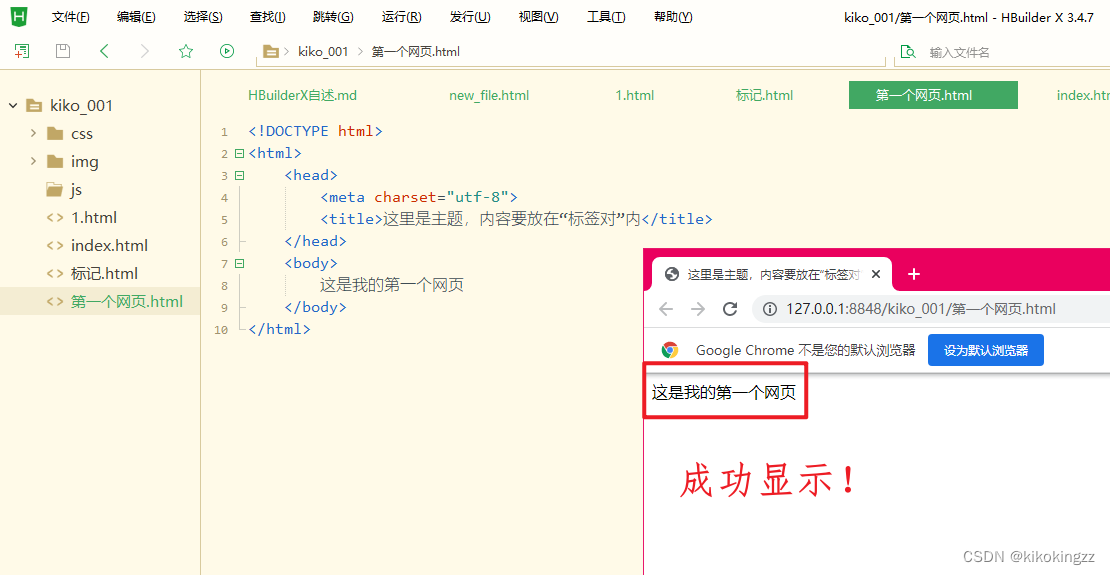
Task: Open index.html in the project tree
Action: 110,246
